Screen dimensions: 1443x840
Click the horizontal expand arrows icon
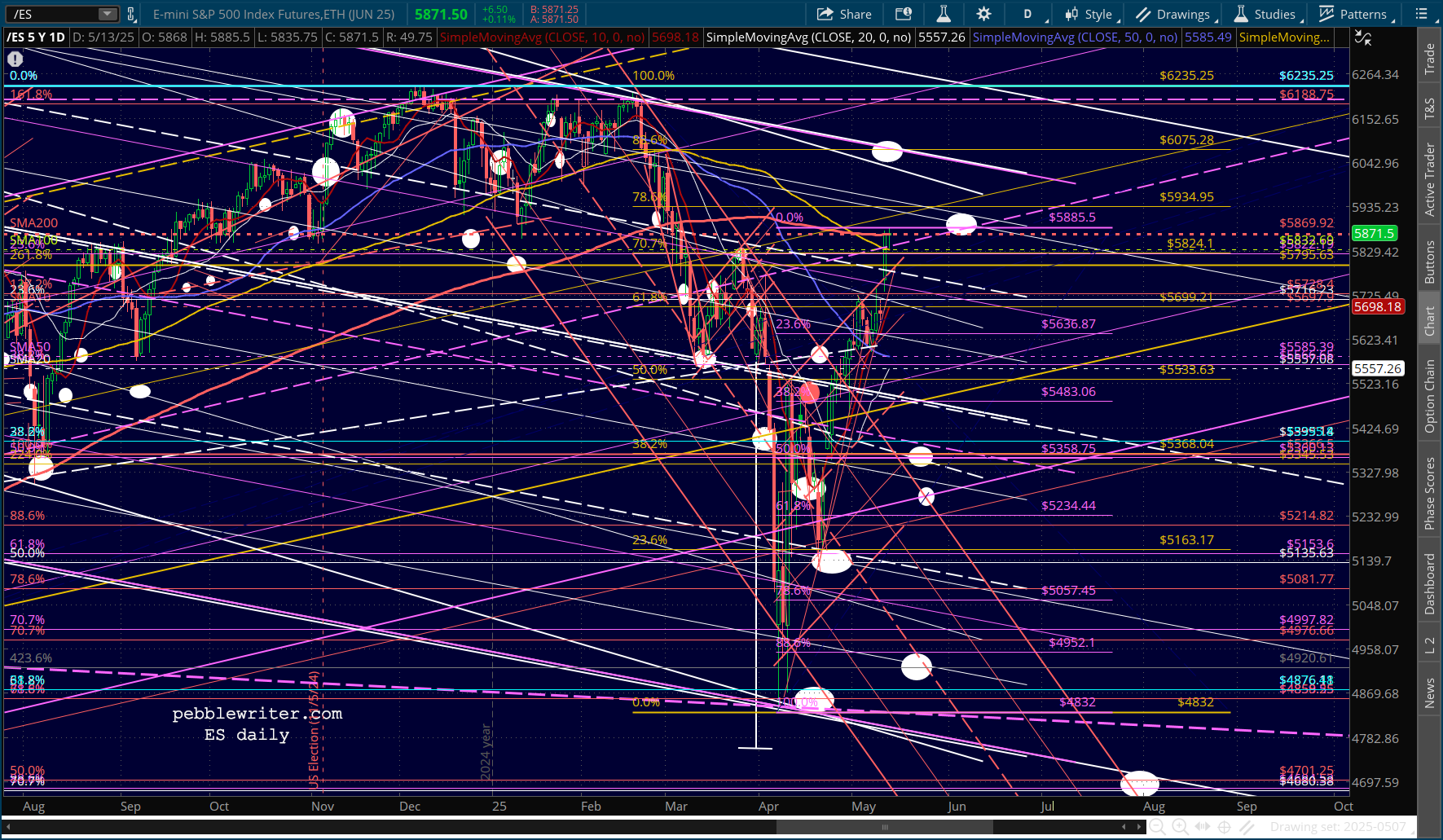coord(1202,827)
